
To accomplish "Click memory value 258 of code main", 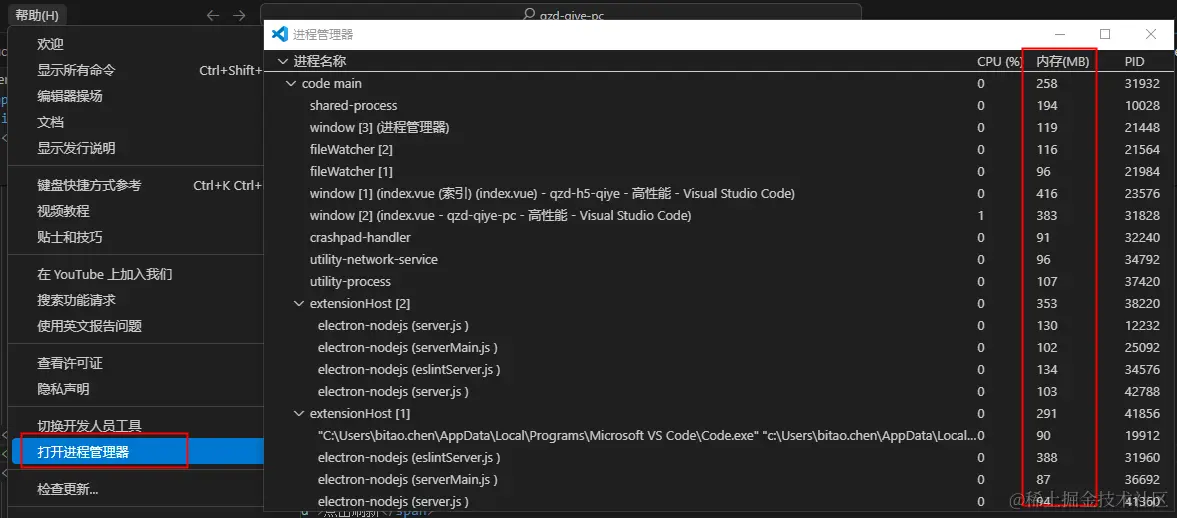I will tap(1046, 83).
